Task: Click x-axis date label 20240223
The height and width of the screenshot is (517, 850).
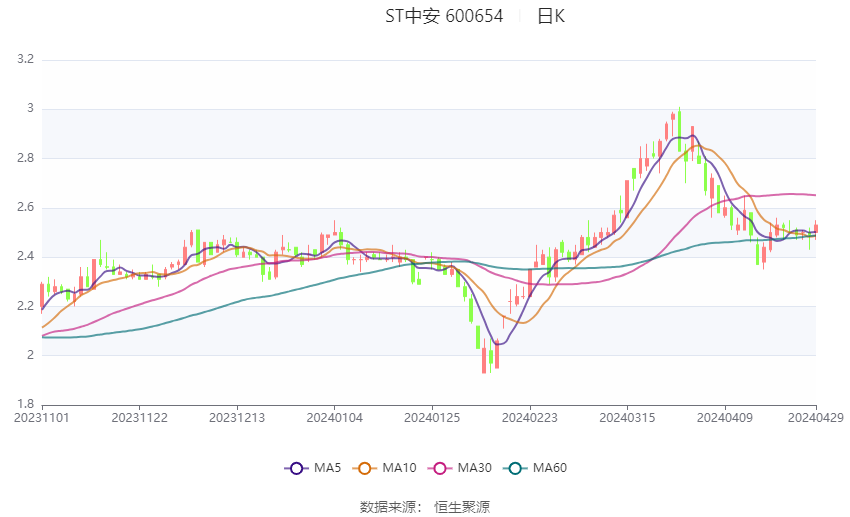Action: click(530, 418)
